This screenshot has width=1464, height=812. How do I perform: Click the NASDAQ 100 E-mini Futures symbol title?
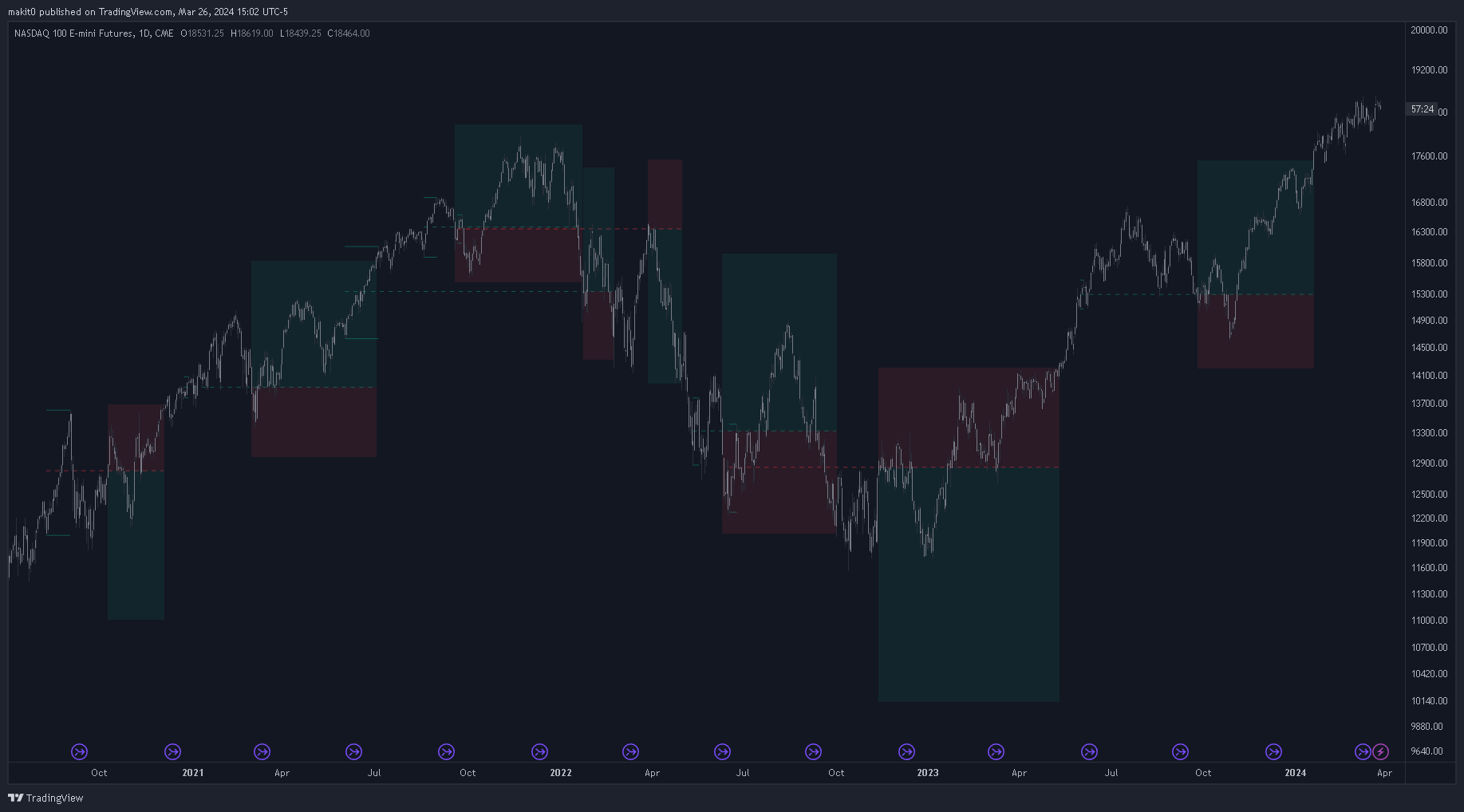93,34
